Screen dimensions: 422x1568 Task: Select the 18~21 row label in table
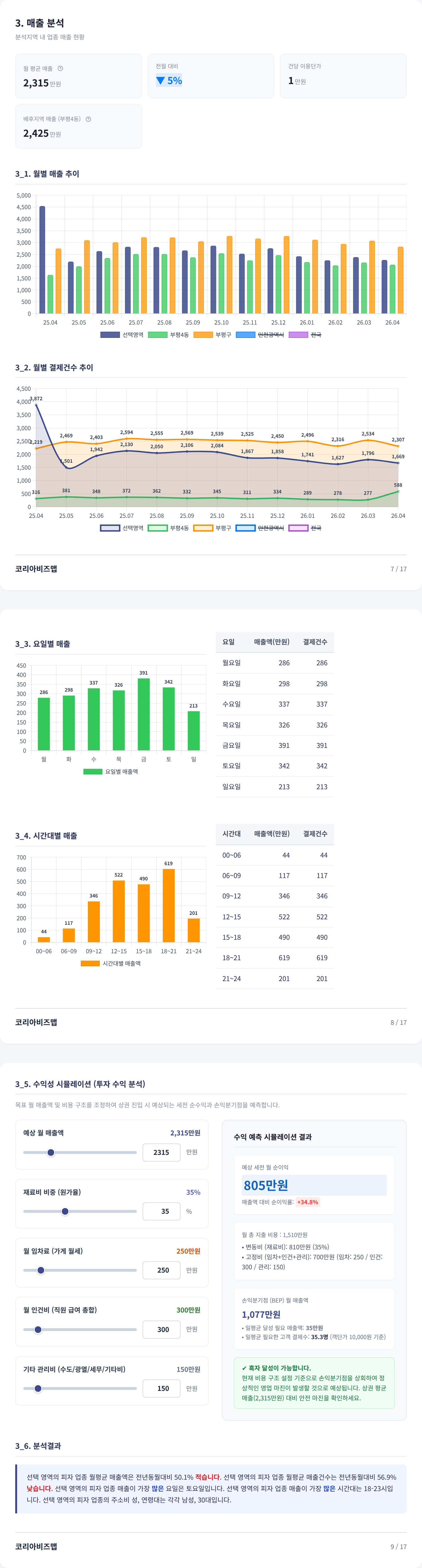click(231, 958)
